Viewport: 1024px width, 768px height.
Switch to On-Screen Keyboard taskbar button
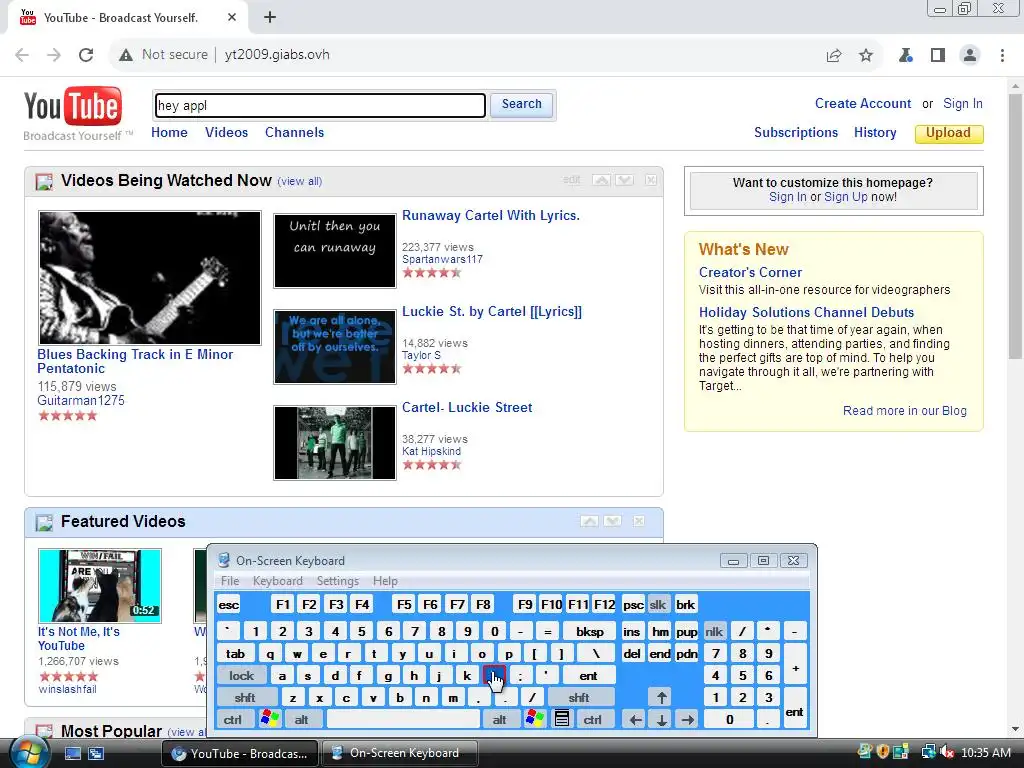point(399,753)
